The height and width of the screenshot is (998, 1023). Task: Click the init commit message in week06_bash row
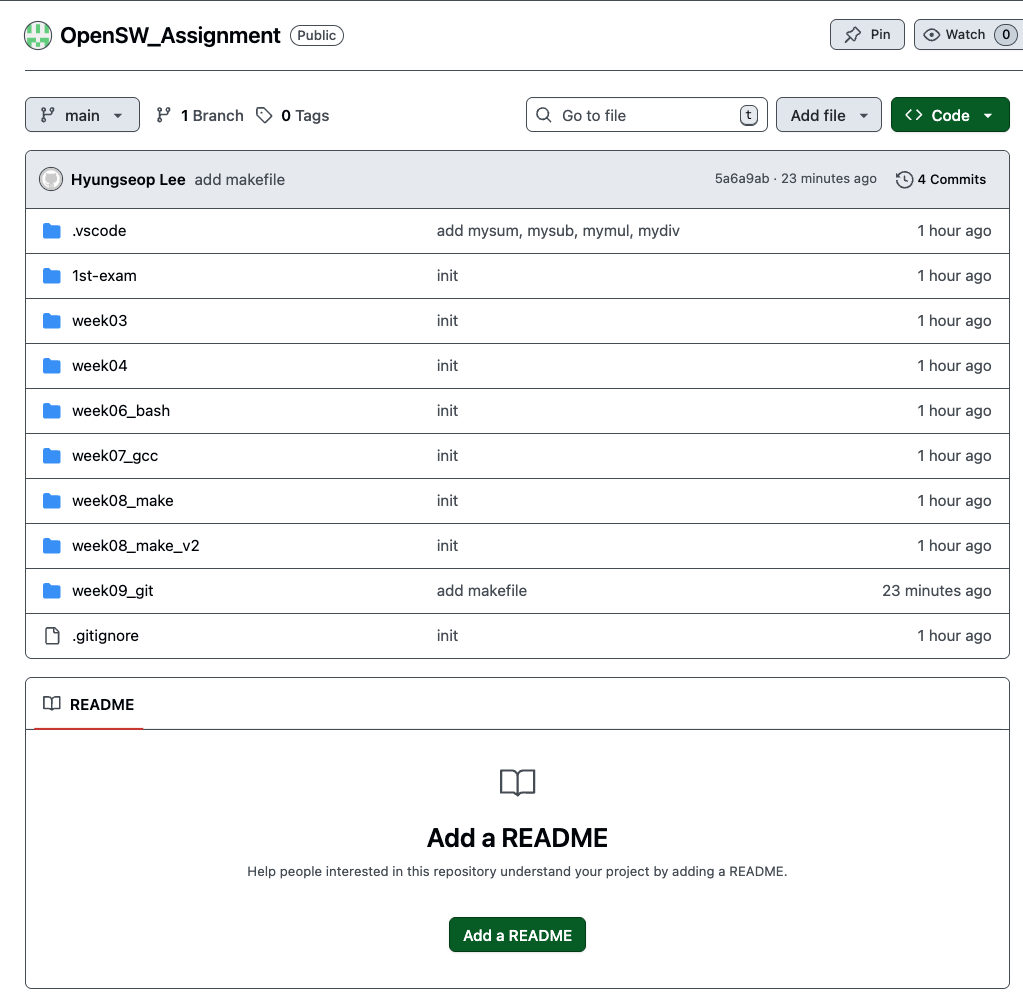pyautogui.click(x=447, y=411)
